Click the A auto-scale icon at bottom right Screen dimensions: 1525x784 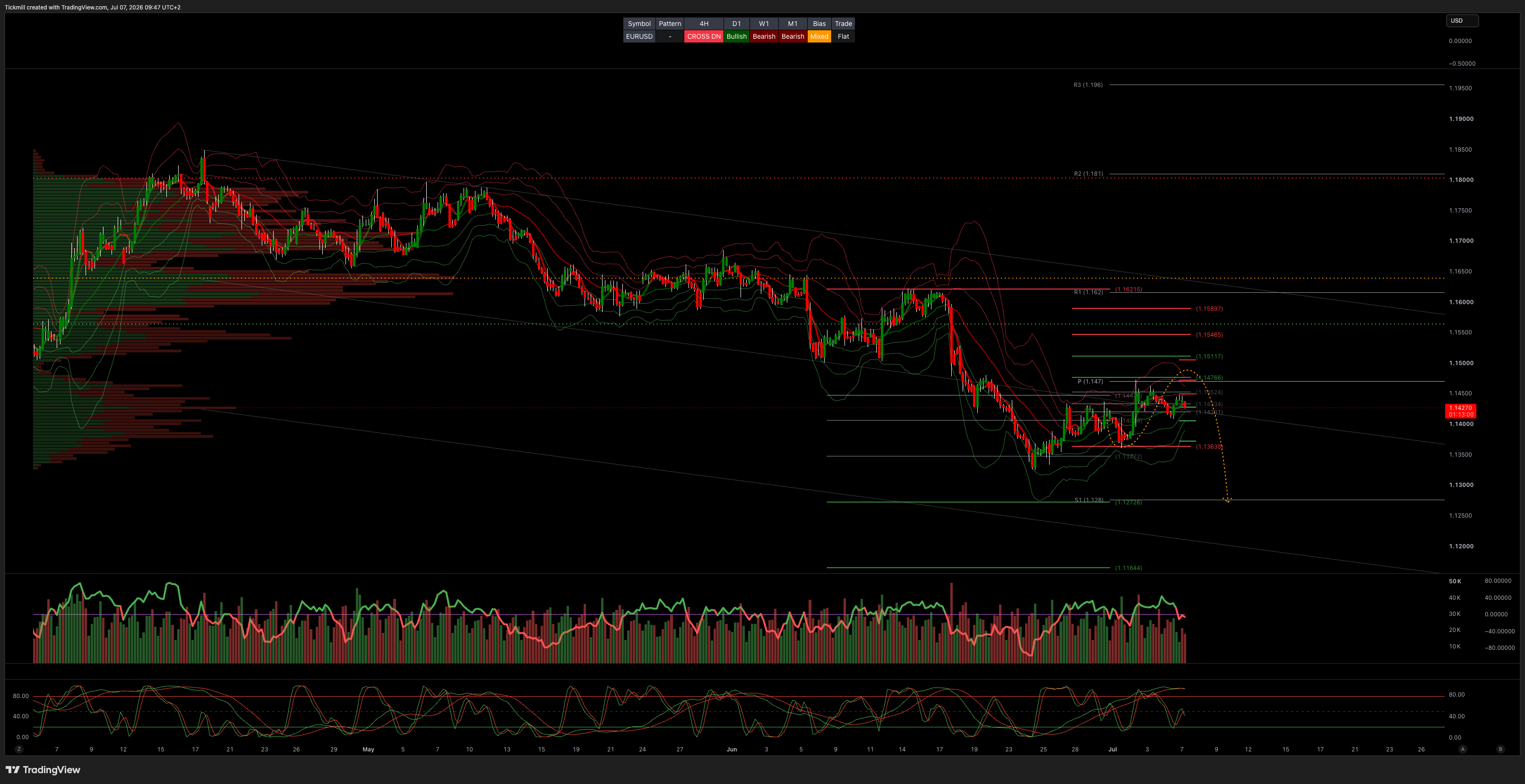(x=1462, y=749)
